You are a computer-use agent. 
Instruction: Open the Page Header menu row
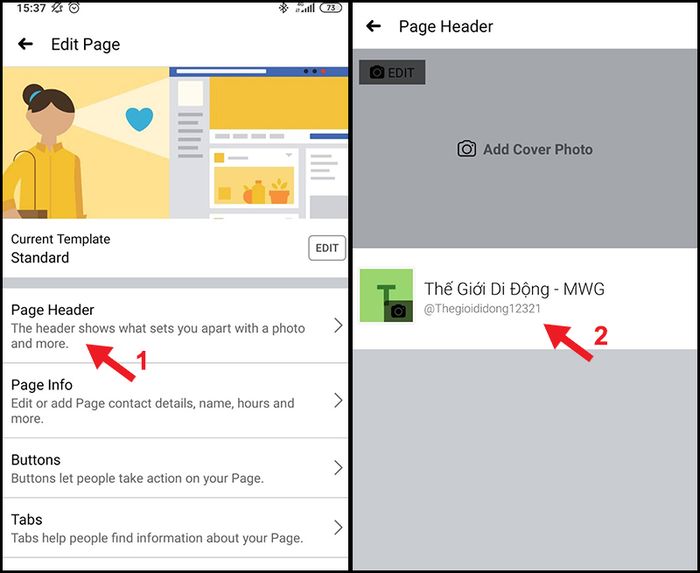click(175, 326)
